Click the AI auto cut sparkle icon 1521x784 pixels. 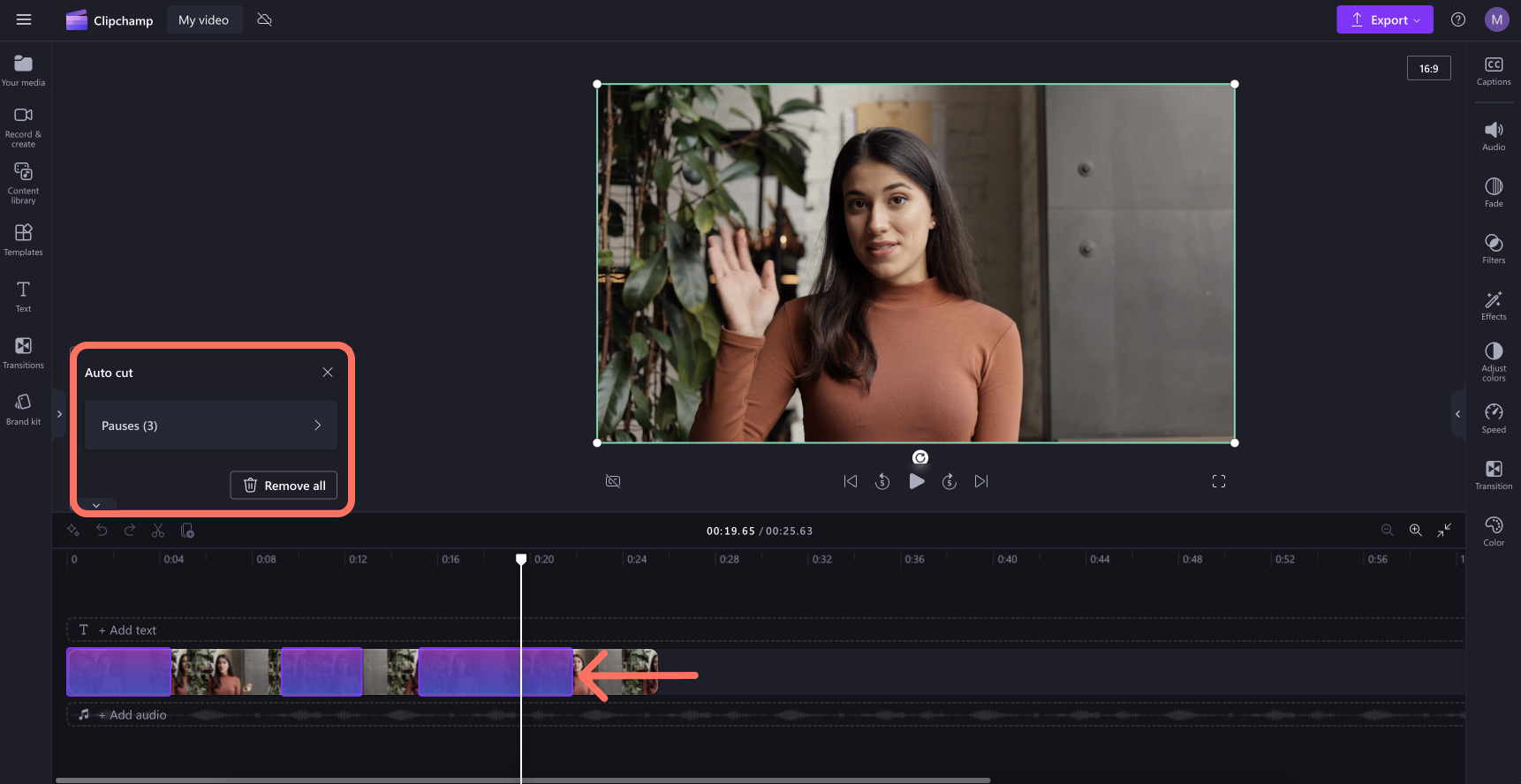tap(73, 531)
